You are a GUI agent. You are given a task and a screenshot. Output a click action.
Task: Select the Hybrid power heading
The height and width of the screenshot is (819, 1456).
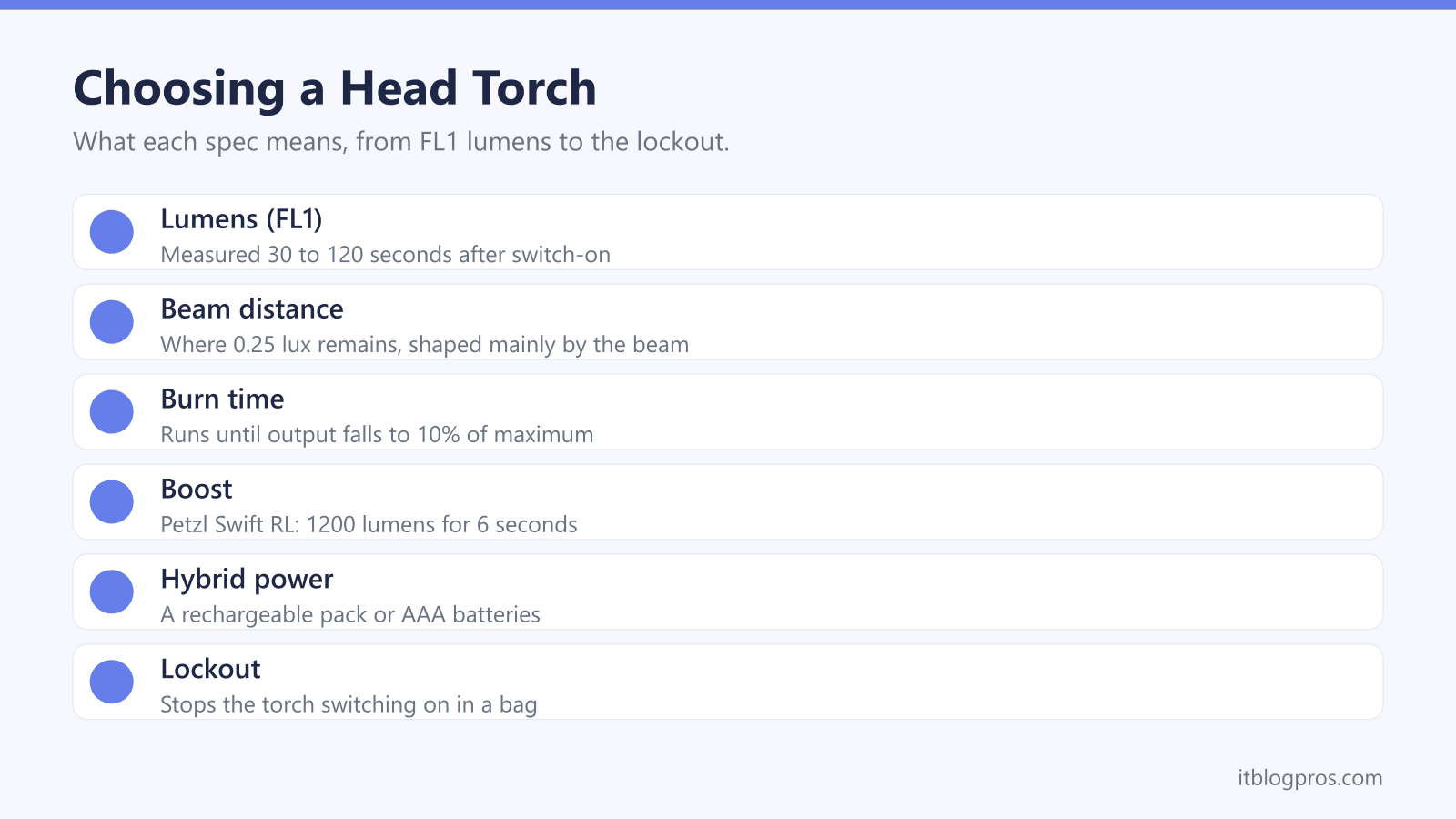click(x=247, y=580)
